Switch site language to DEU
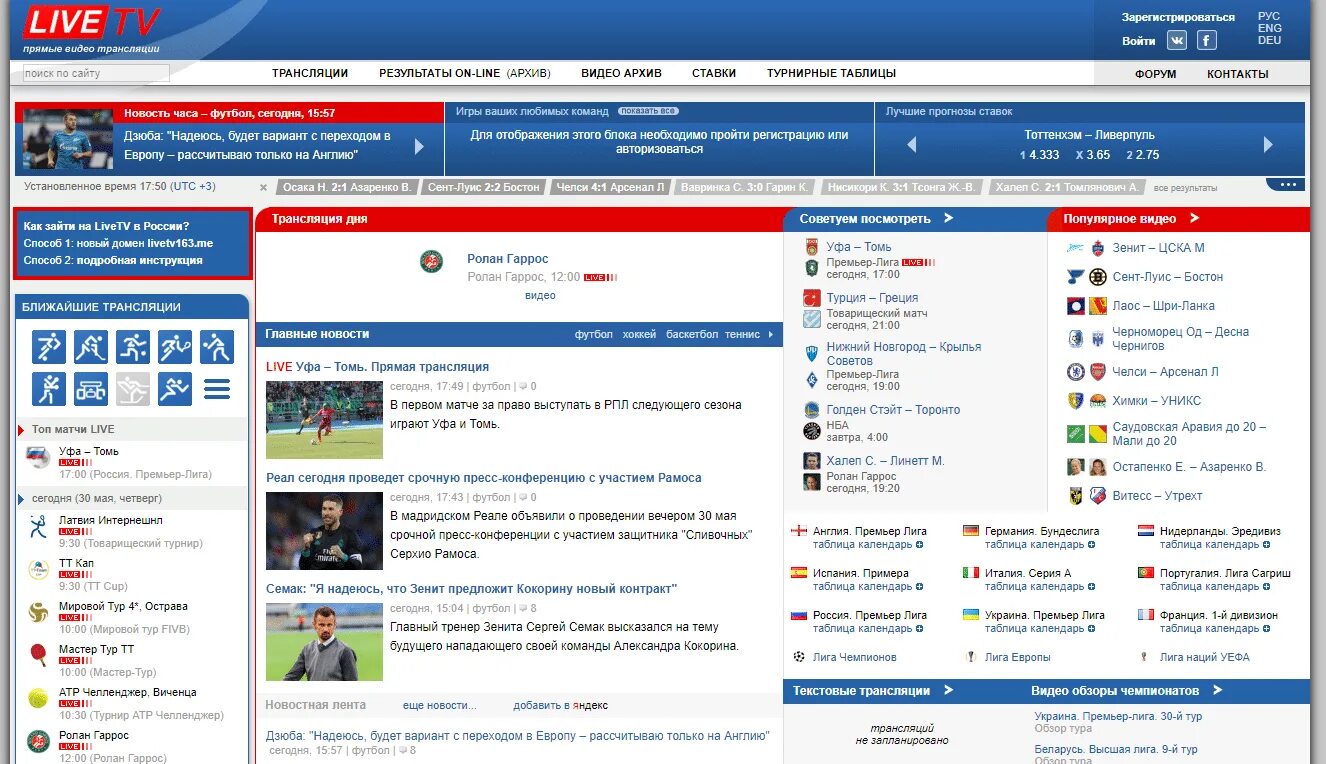1326x764 pixels. tap(1269, 41)
